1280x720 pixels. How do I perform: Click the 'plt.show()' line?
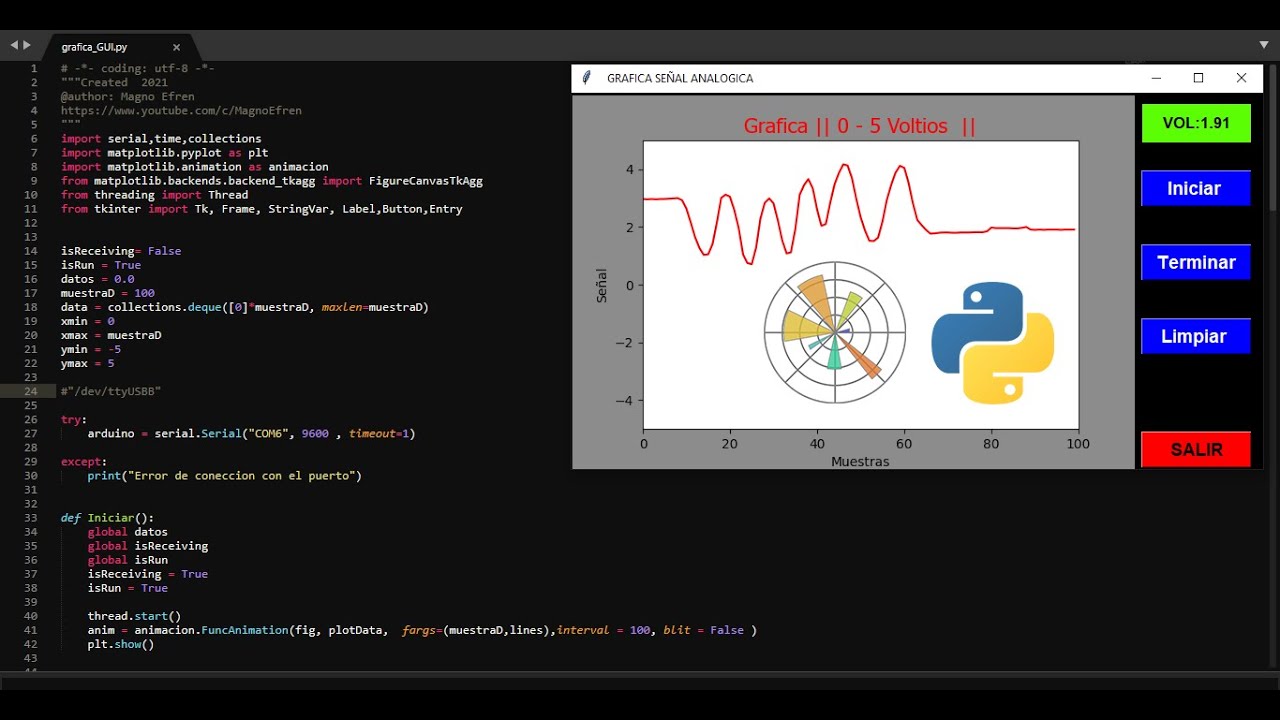coord(121,644)
